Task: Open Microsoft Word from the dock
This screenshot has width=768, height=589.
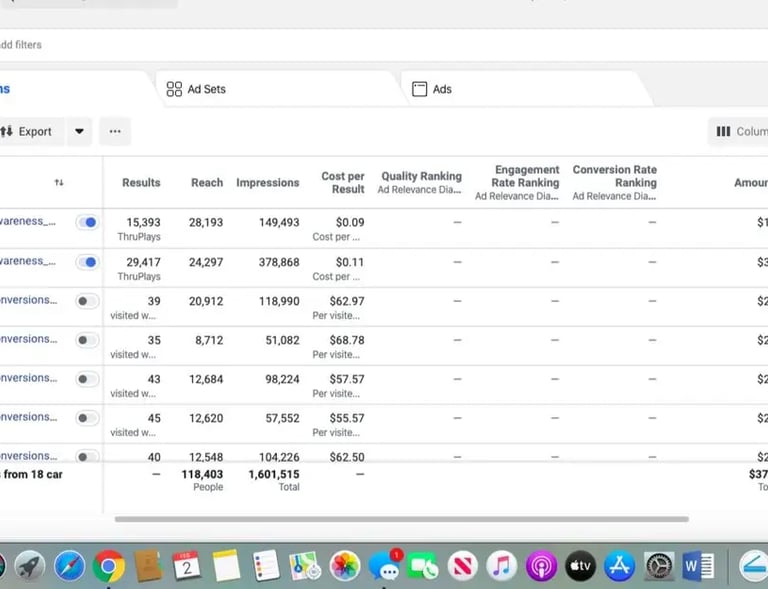Action: (x=698, y=566)
